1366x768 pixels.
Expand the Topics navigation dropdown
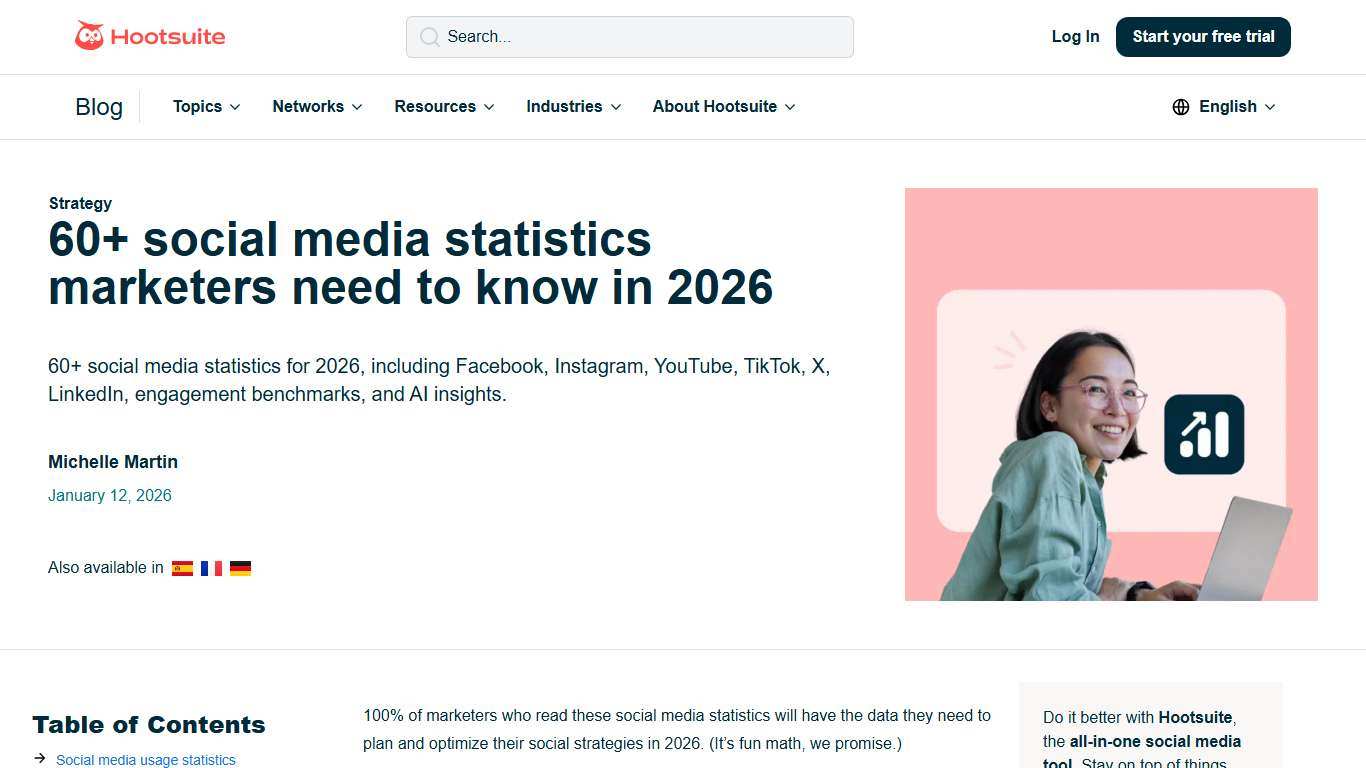206,107
